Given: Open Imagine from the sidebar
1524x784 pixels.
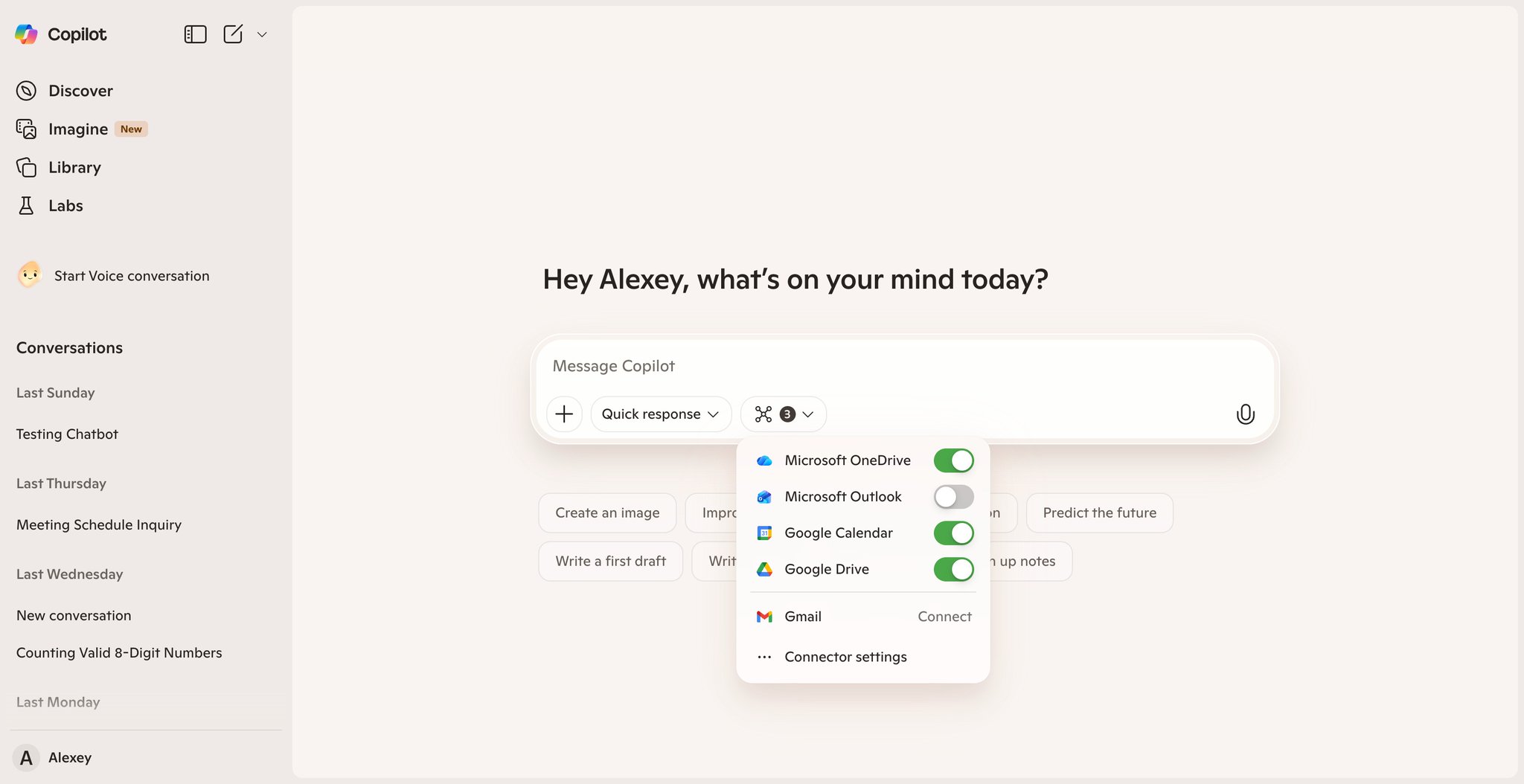Looking at the screenshot, I should 78,129.
